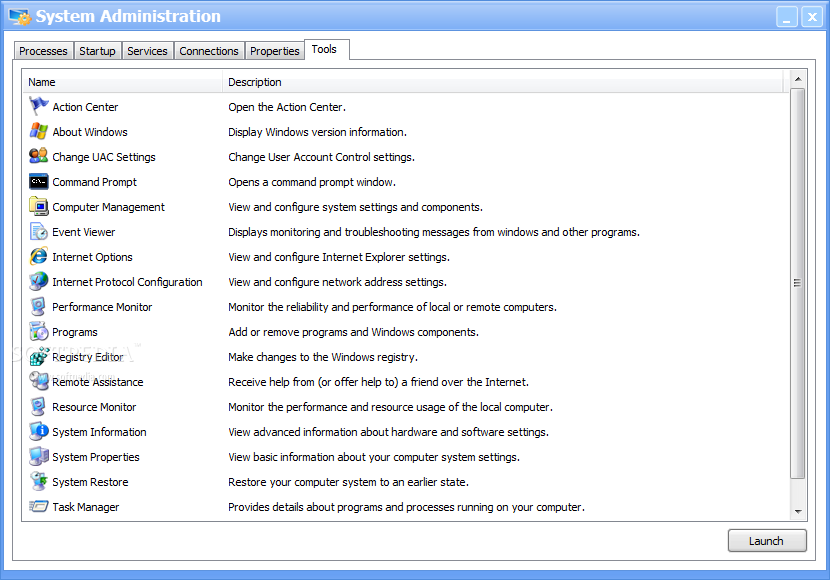Select the "Performance Monitor" name

tap(102, 307)
